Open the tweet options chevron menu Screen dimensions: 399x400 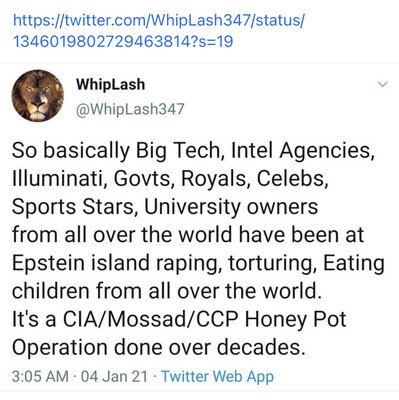click(383, 84)
